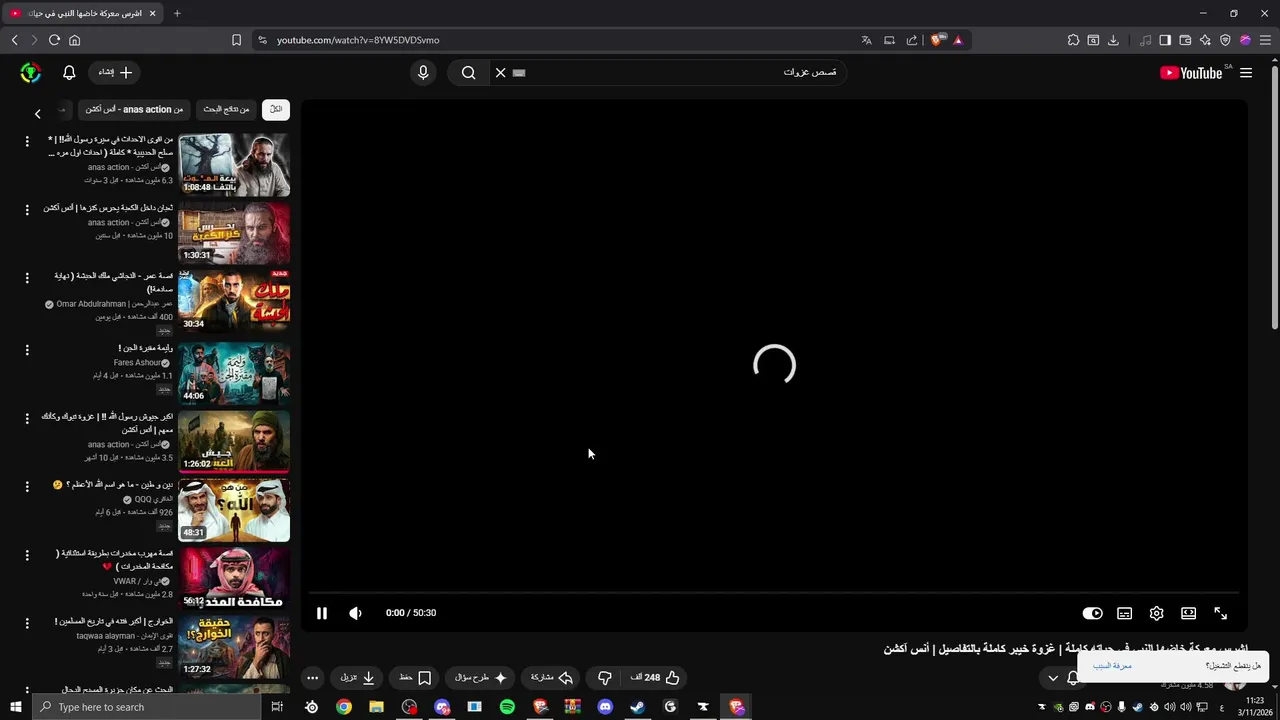Open the 30:34 video thumbnail
Viewport: 1280px width, 720px height.
[234, 301]
